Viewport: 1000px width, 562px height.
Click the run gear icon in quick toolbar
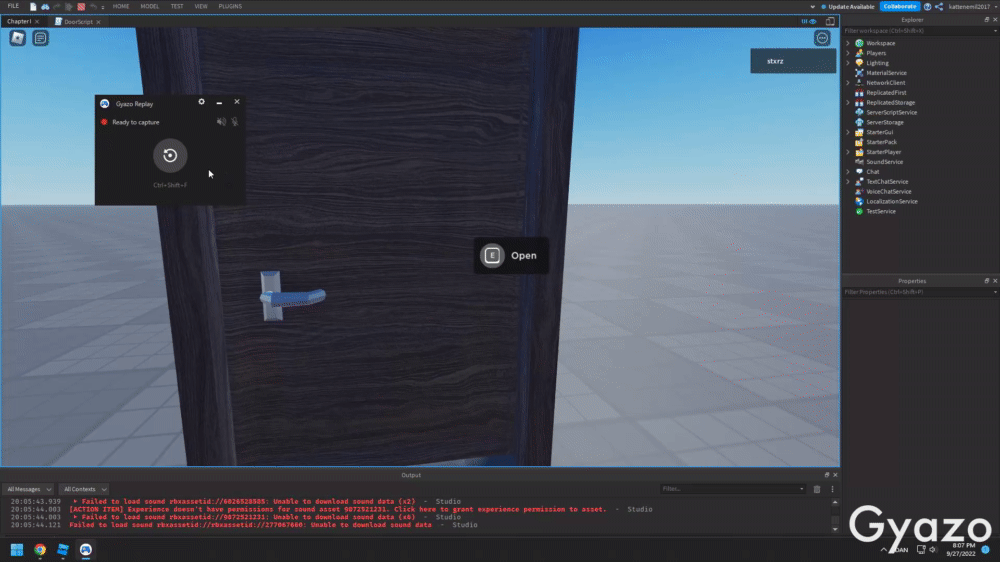(69, 6)
